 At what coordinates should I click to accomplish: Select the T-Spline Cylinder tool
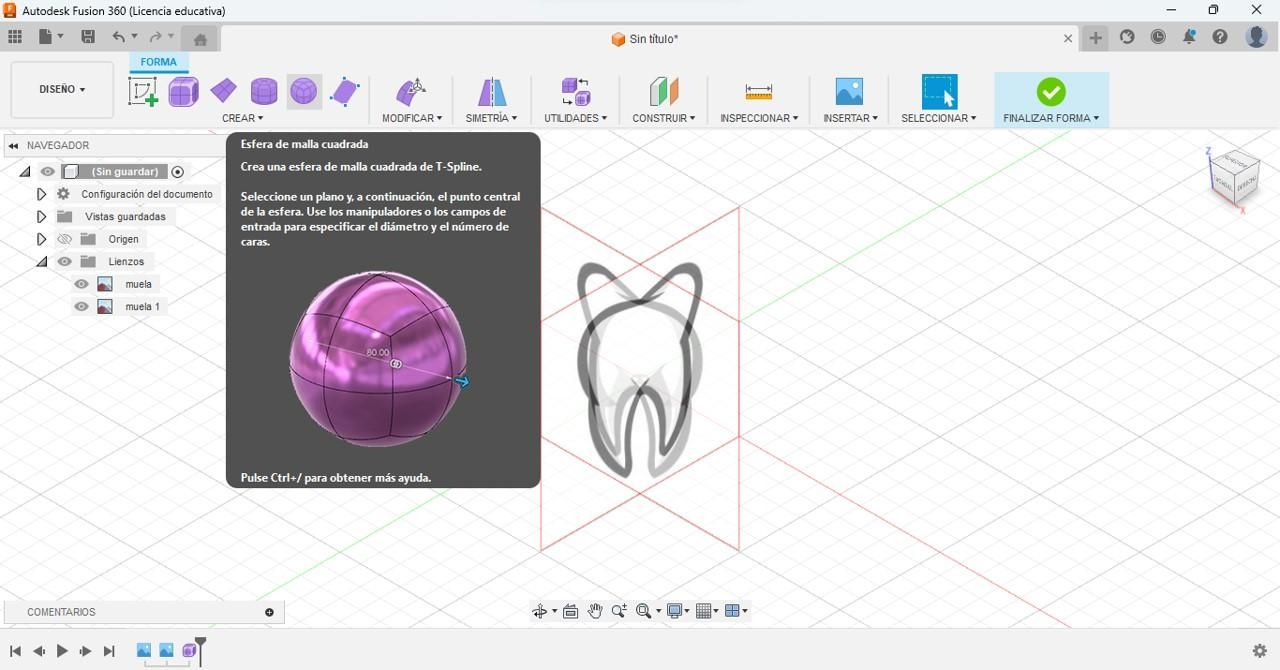click(x=264, y=92)
